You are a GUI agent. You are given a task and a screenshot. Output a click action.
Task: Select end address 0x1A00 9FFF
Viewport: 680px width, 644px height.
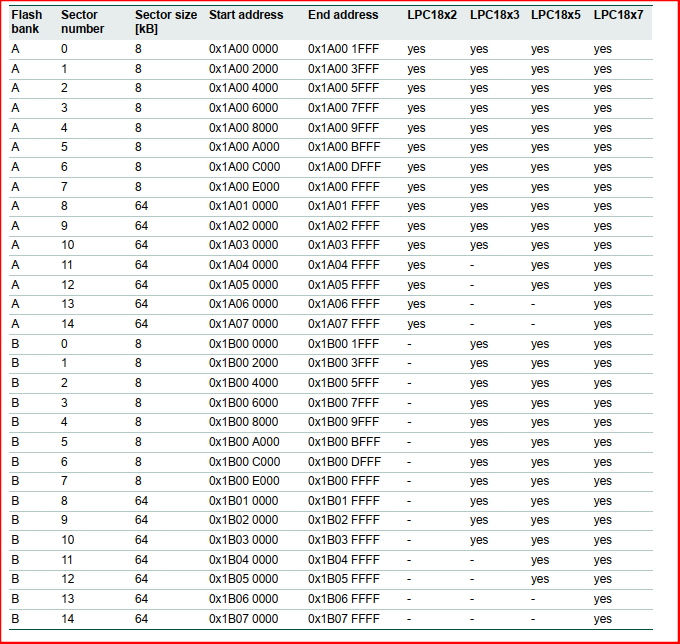pos(343,128)
